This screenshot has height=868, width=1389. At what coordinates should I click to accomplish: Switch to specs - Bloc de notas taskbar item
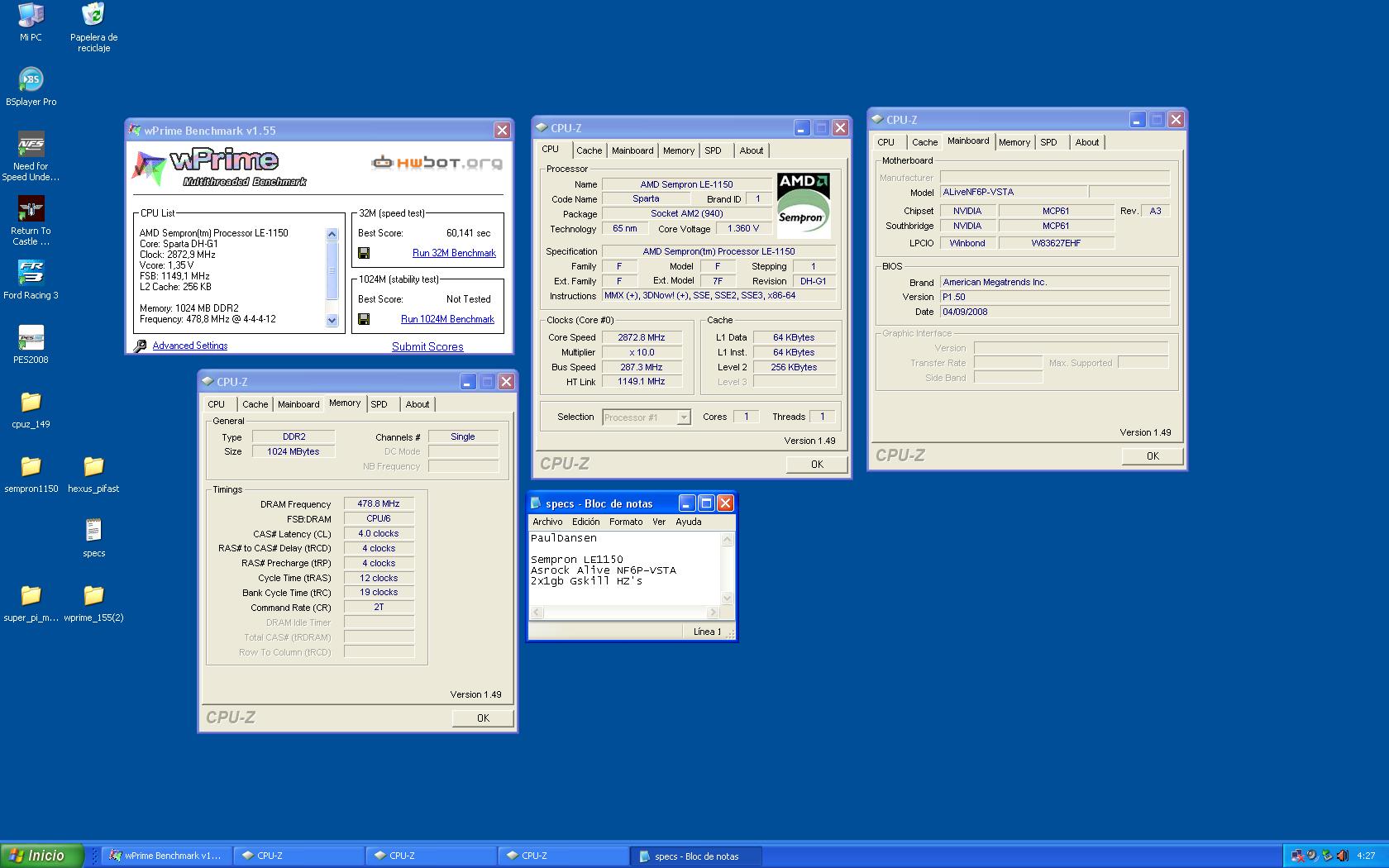(x=695, y=856)
